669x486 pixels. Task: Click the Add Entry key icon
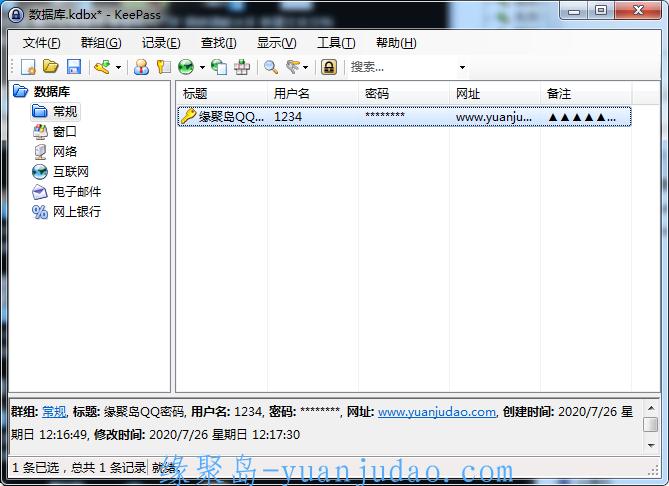(x=100, y=67)
